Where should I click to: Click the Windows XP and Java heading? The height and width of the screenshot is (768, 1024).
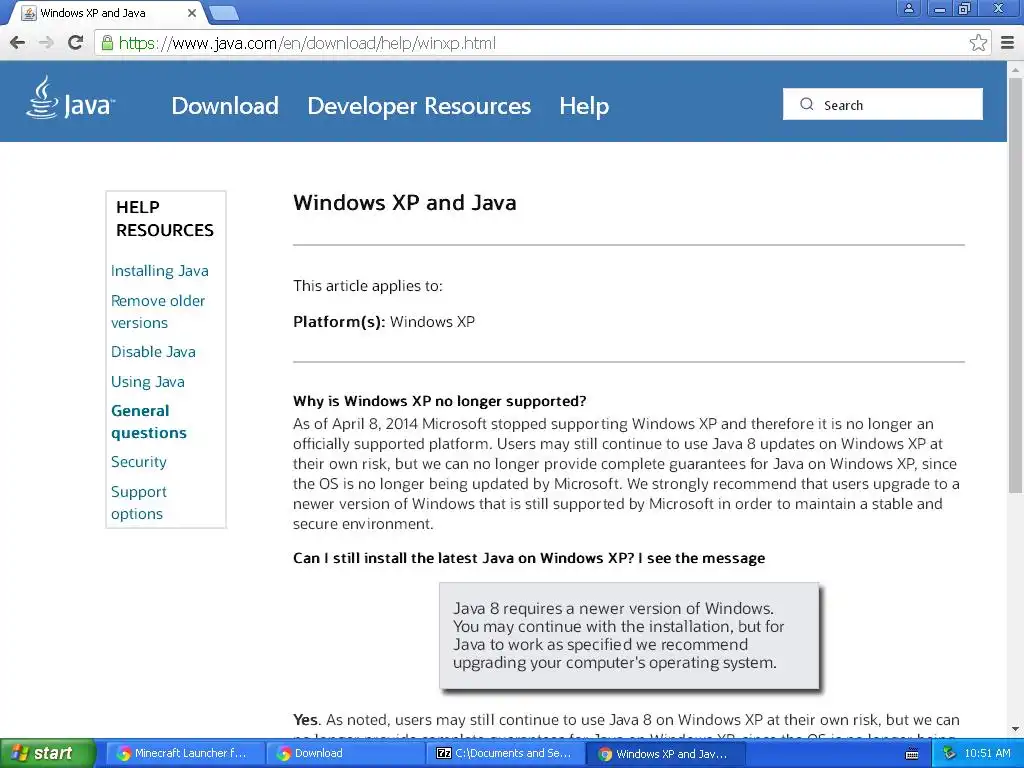pyautogui.click(x=404, y=202)
